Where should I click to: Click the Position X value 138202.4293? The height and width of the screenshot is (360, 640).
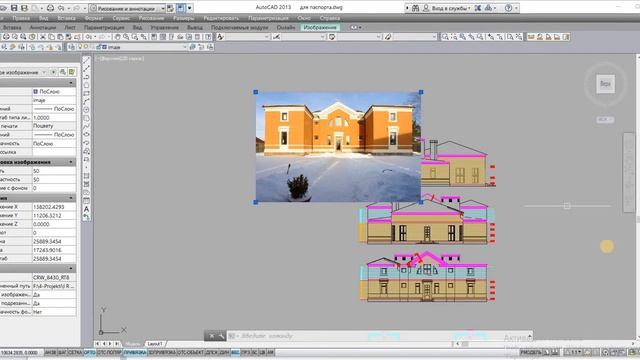pyautogui.click(x=54, y=207)
